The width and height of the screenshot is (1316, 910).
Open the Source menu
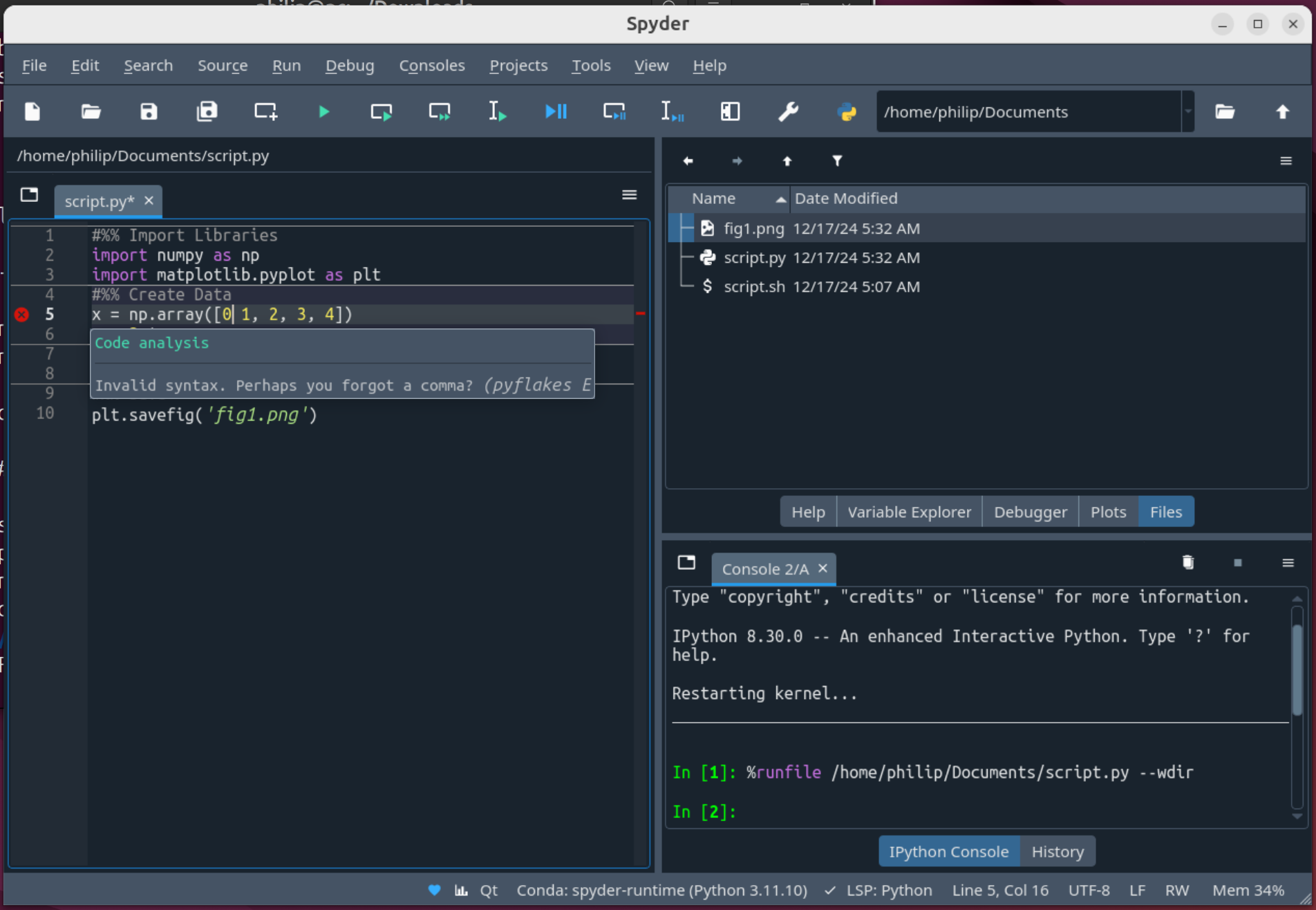coord(223,65)
